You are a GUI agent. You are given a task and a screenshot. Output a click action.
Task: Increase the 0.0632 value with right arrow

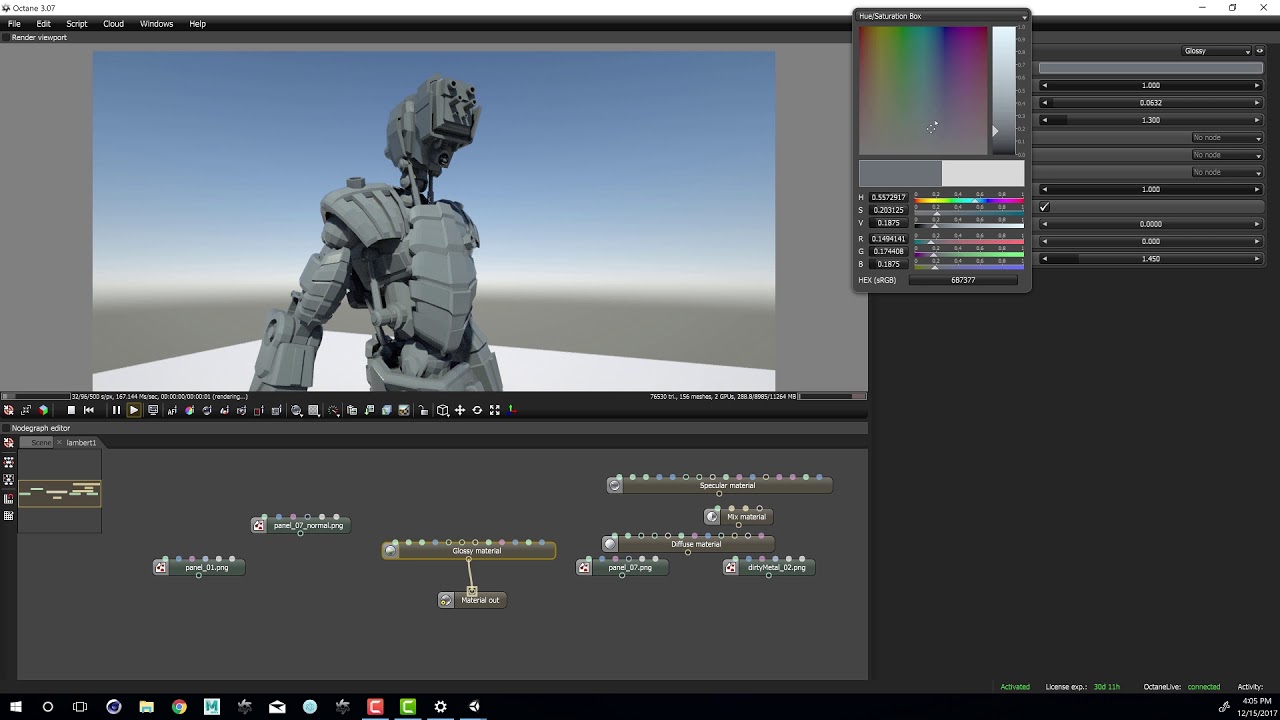[x=1257, y=103]
